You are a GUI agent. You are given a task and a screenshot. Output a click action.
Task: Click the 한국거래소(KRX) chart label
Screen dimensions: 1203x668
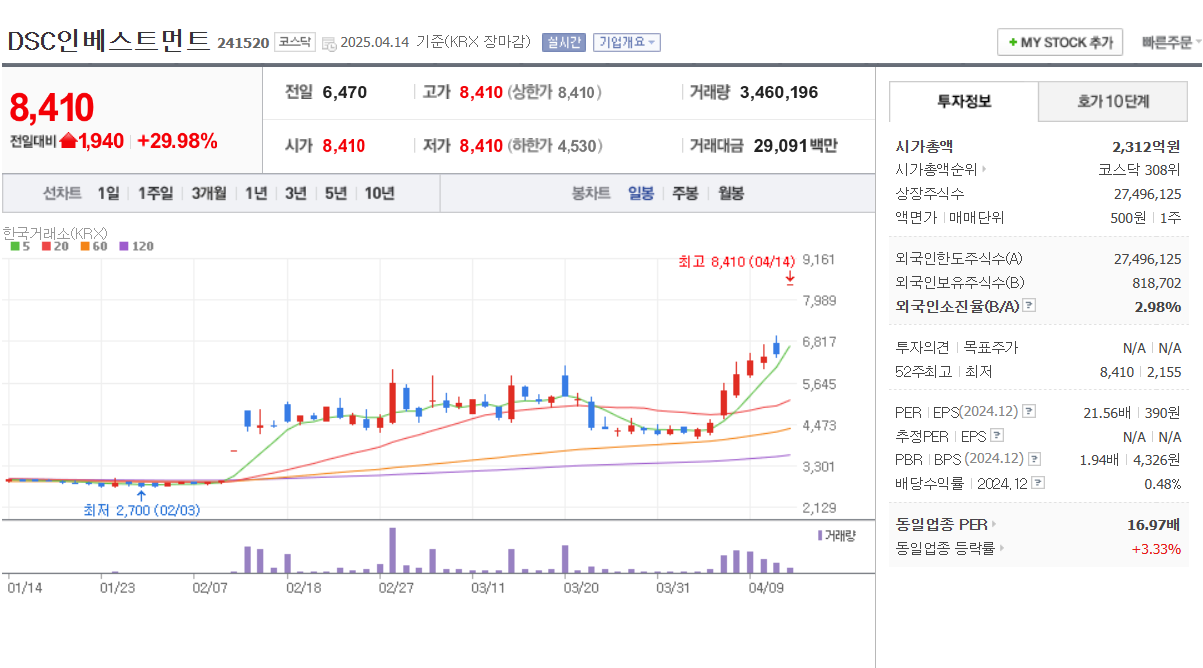54,233
